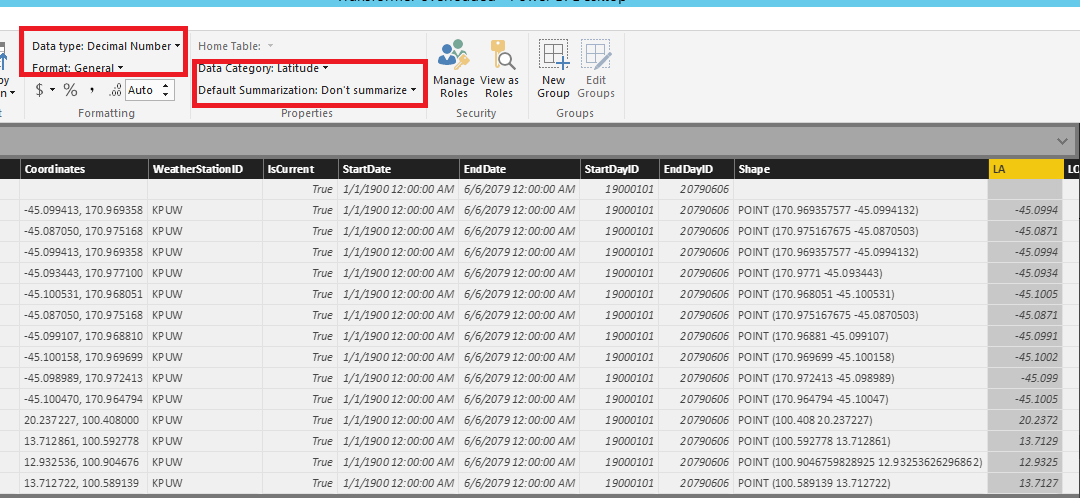Open the Manage Roles dialog
This screenshot has width=1080, height=498.
[454, 70]
